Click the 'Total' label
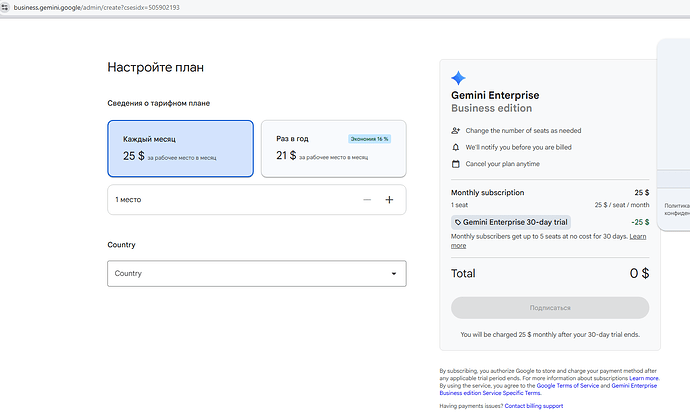The image size is (690, 417). click(463, 274)
